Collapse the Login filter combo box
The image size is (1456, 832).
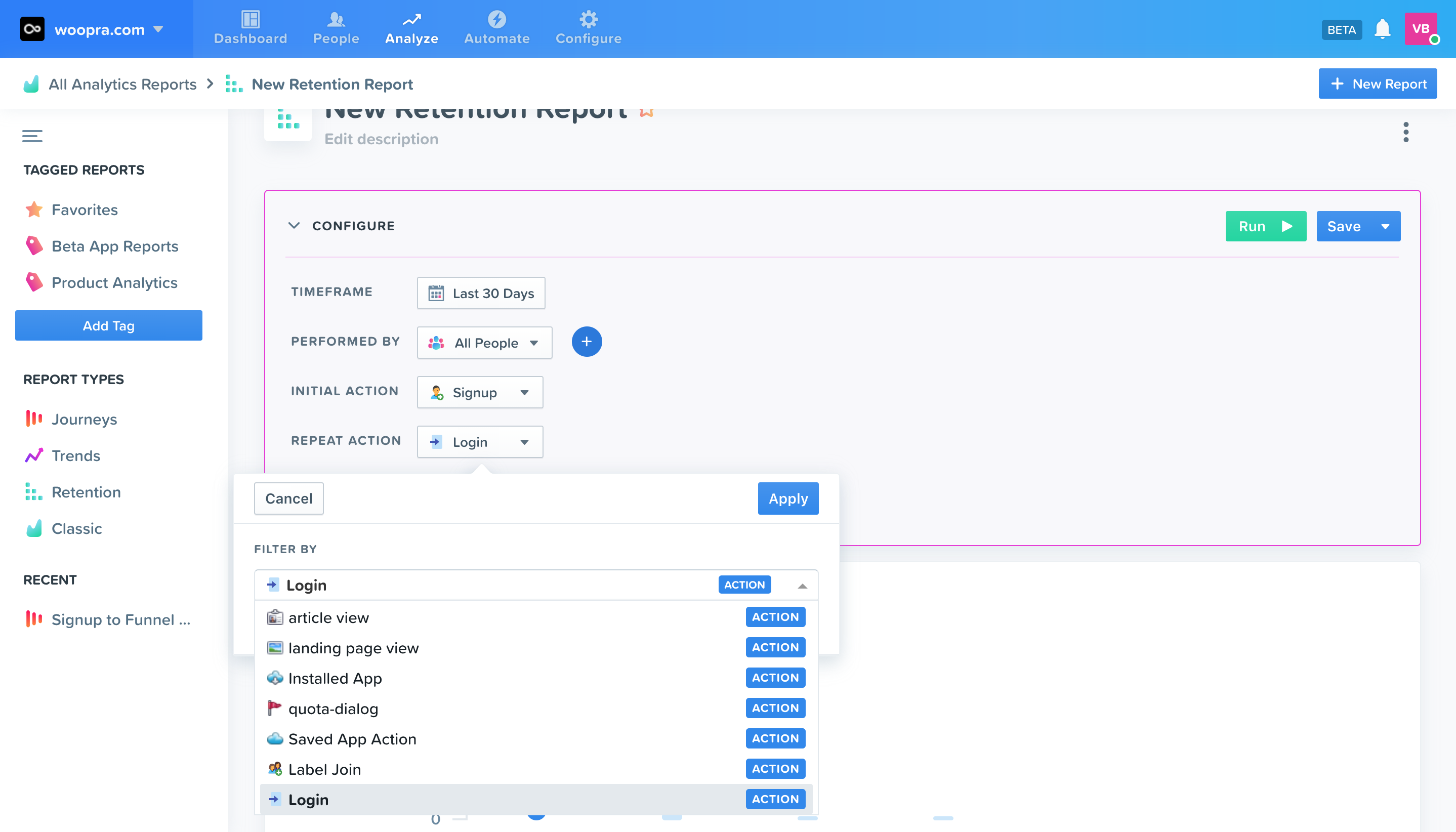coord(802,585)
